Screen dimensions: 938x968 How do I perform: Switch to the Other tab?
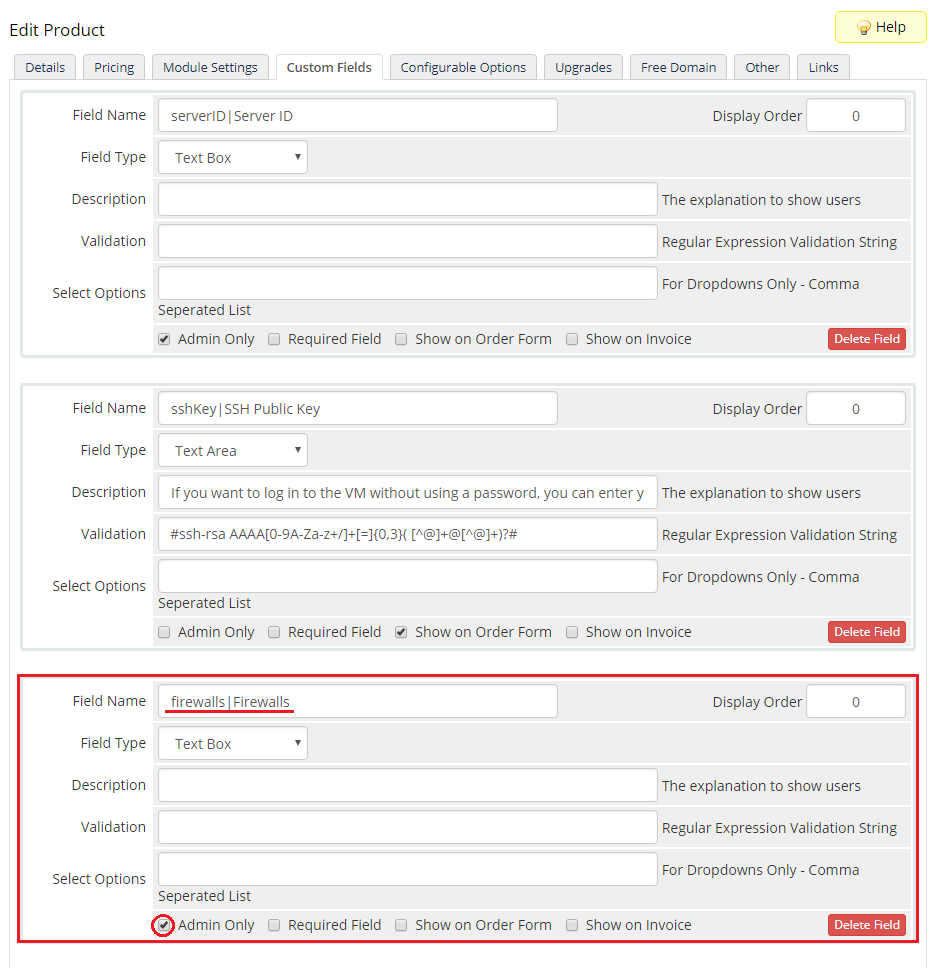762,67
